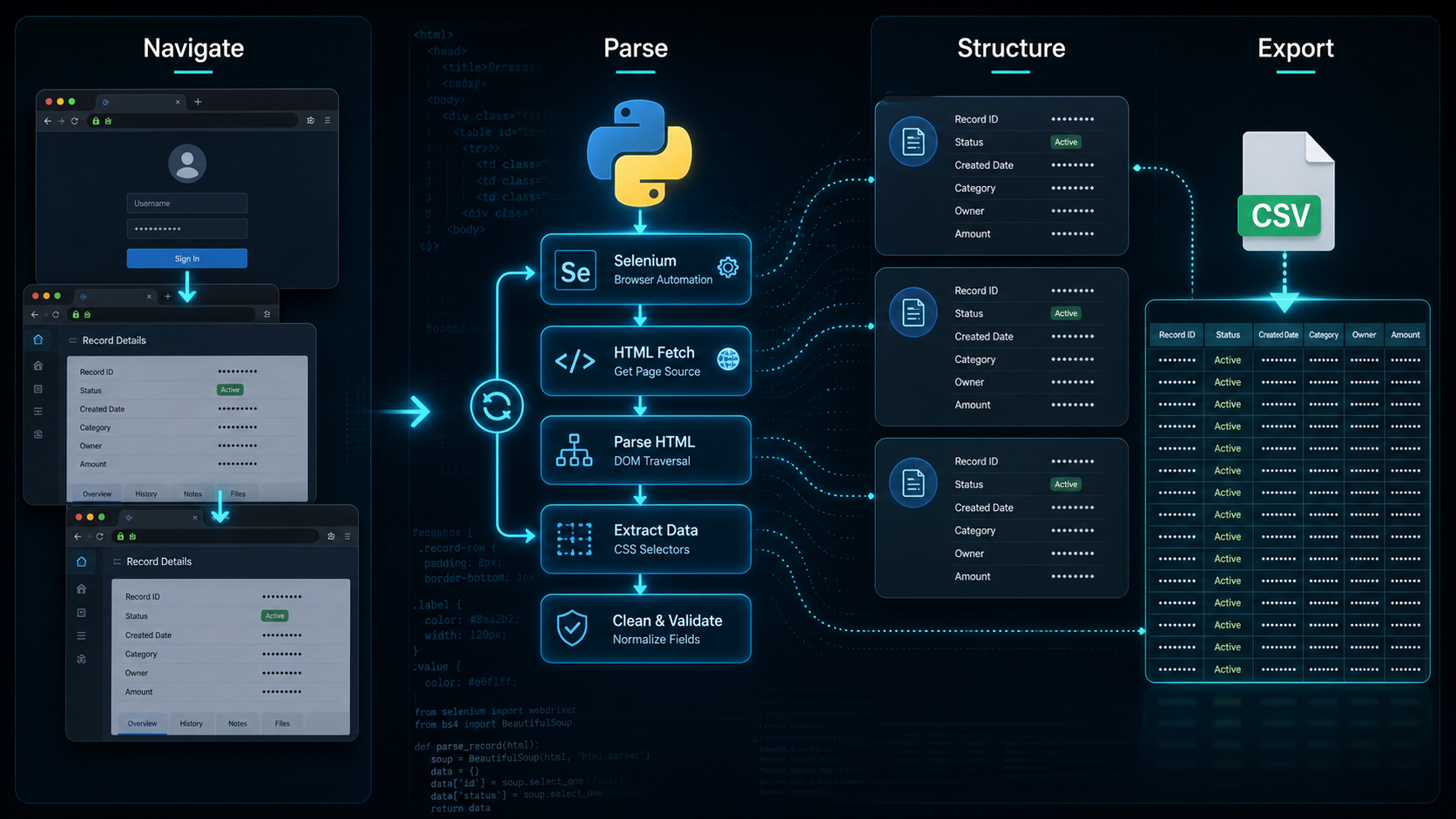Open the History tab in the middle Record Details window

[146, 493]
